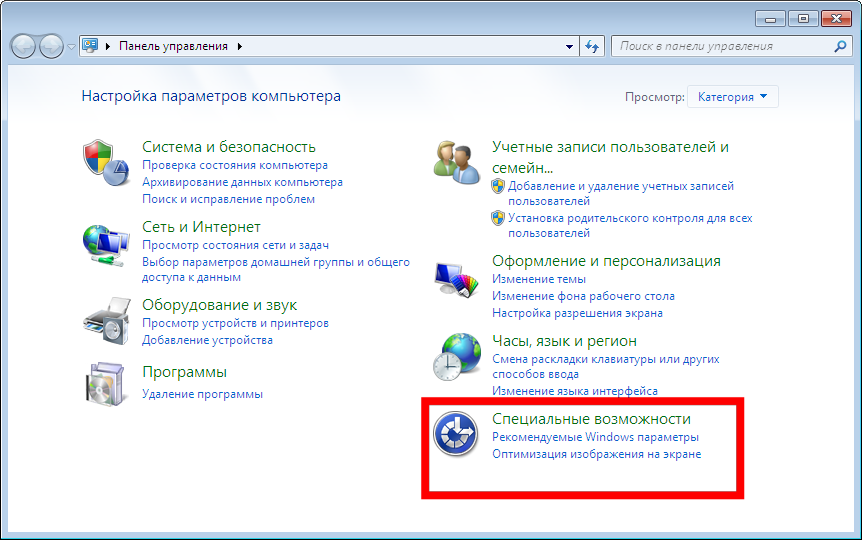Open Сеть и Интернет heading
Screen dimensions: 862x540
(x=201, y=227)
